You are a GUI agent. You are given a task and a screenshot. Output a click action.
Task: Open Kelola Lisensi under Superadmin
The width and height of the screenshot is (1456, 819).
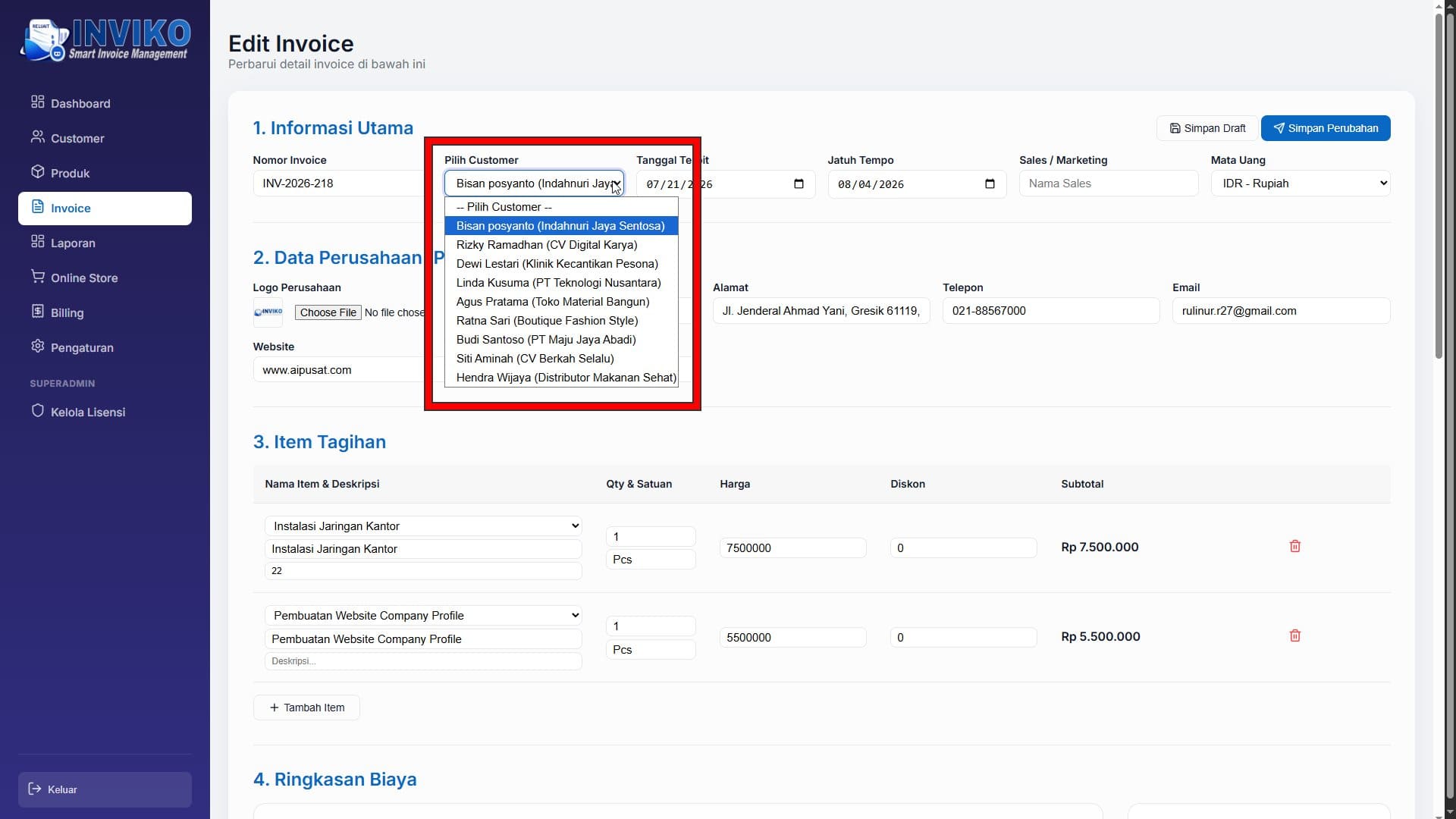coord(105,412)
